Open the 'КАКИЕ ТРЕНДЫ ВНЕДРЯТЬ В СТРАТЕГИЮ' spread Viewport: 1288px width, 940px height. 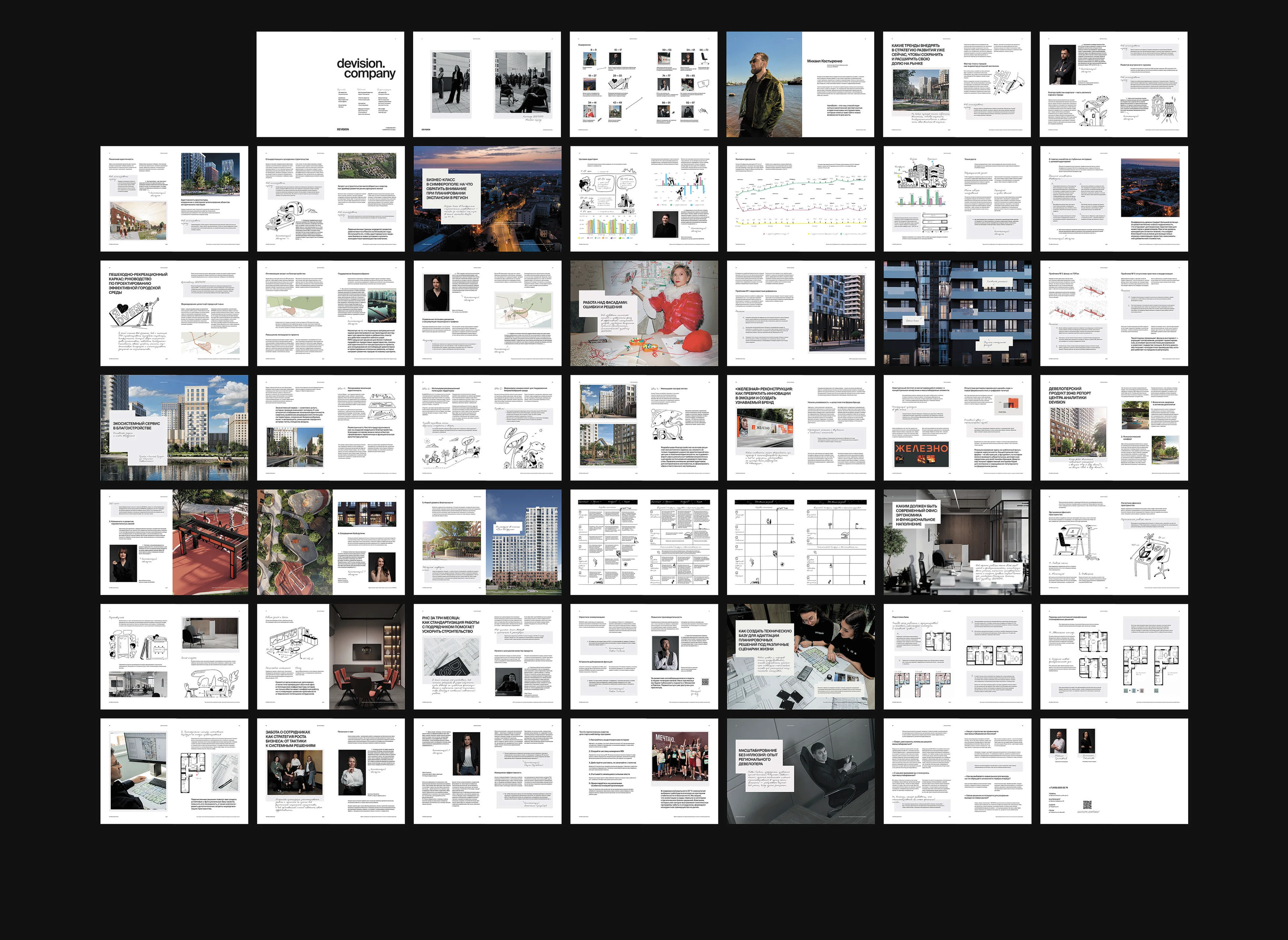click(957, 84)
